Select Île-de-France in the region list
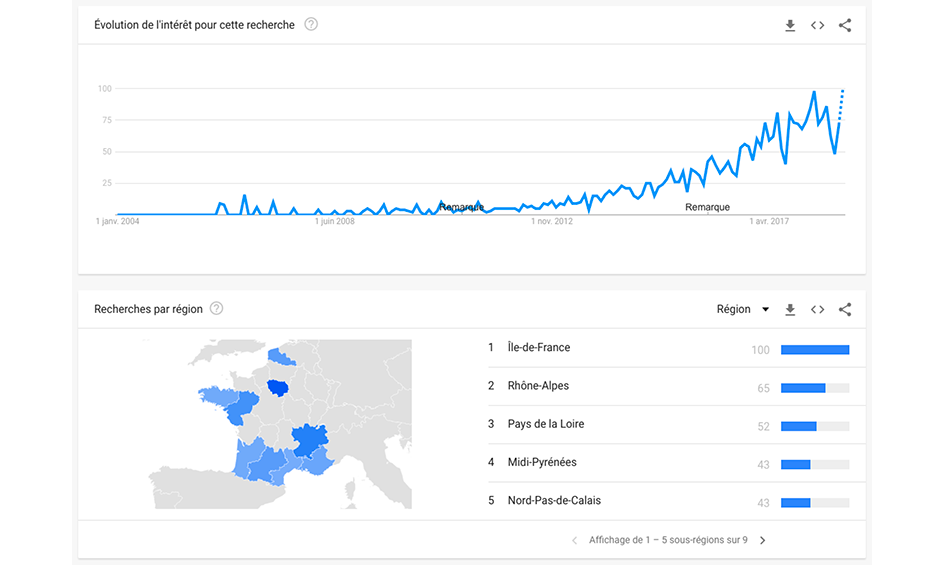 (539, 348)
